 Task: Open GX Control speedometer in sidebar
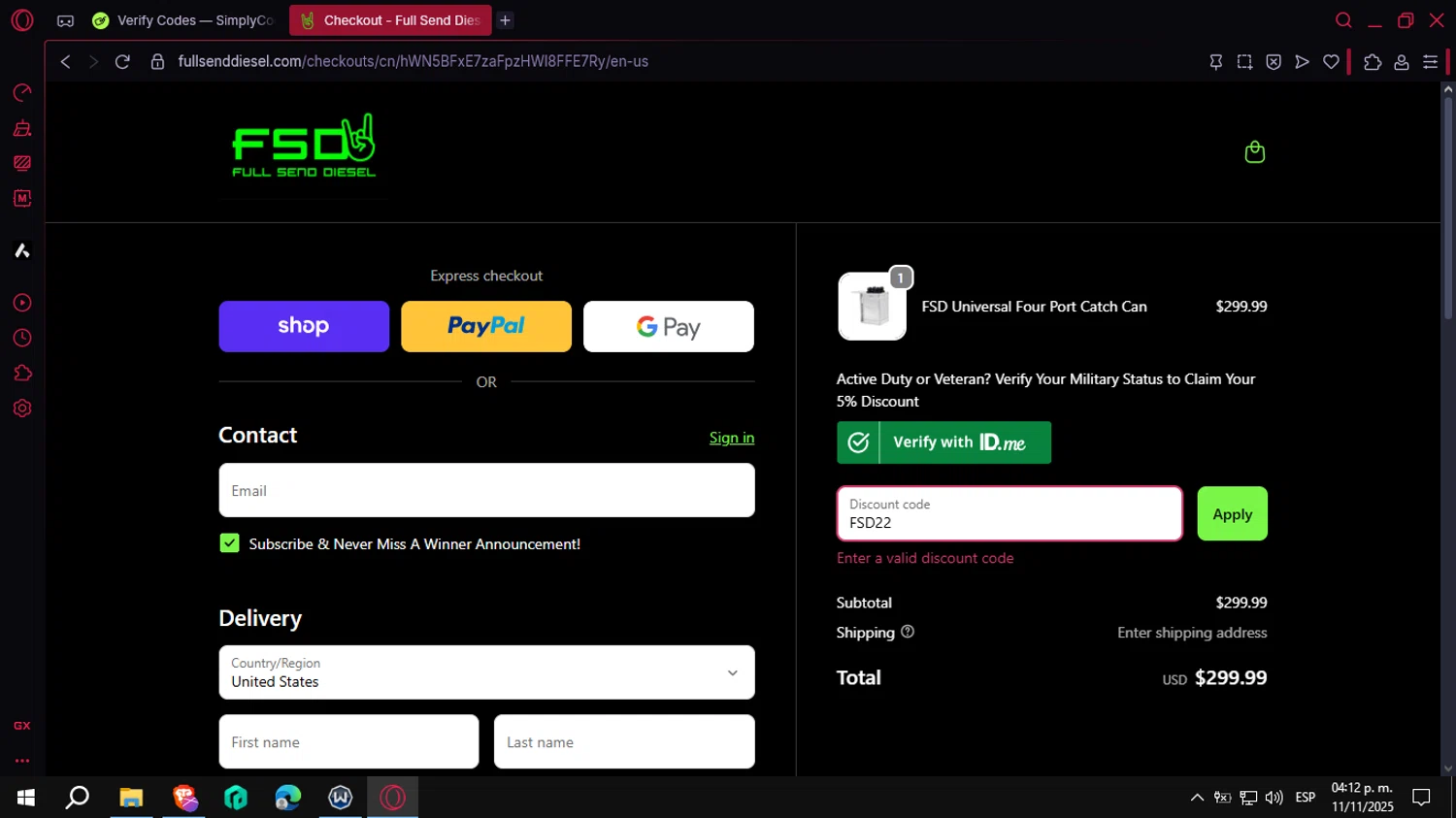[x=22, y=92]
